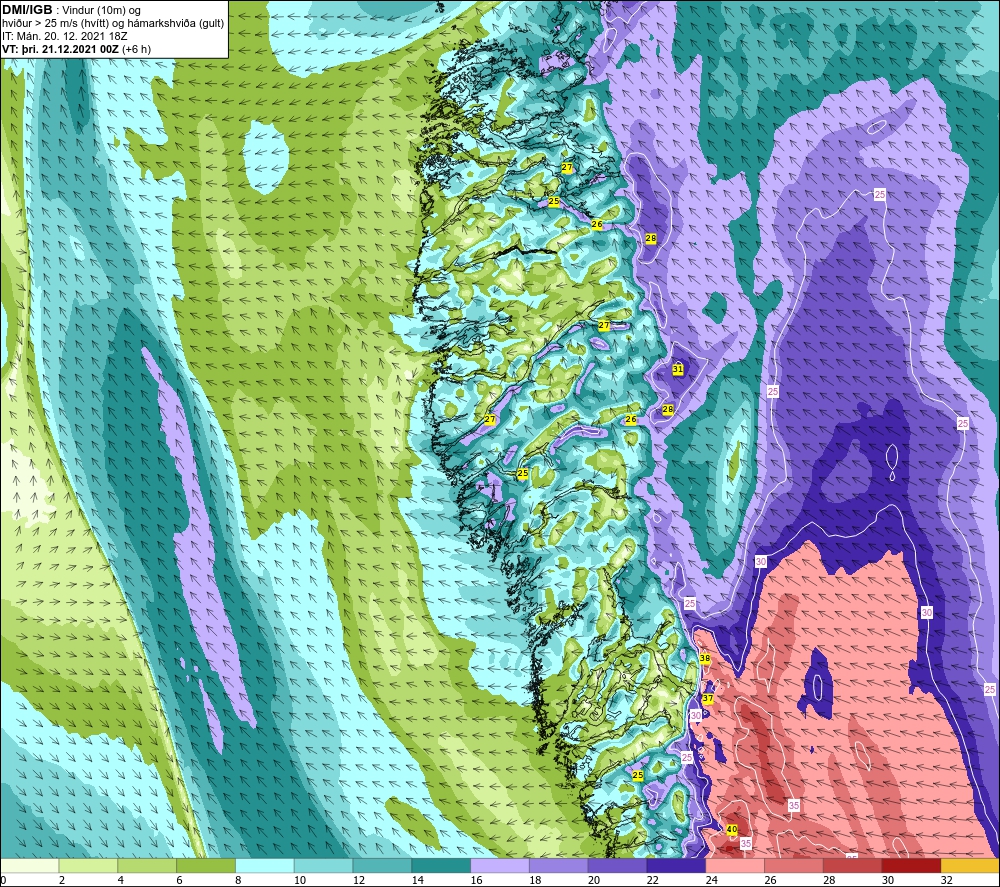Select the 8–10 m/s light cyan legend swatch

[x=265, y=865]
